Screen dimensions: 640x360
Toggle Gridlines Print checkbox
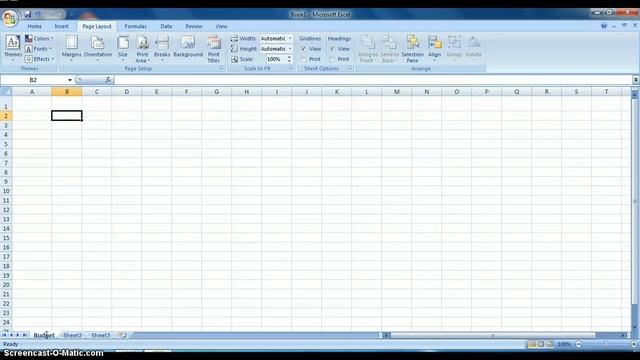tap(304, 59)
